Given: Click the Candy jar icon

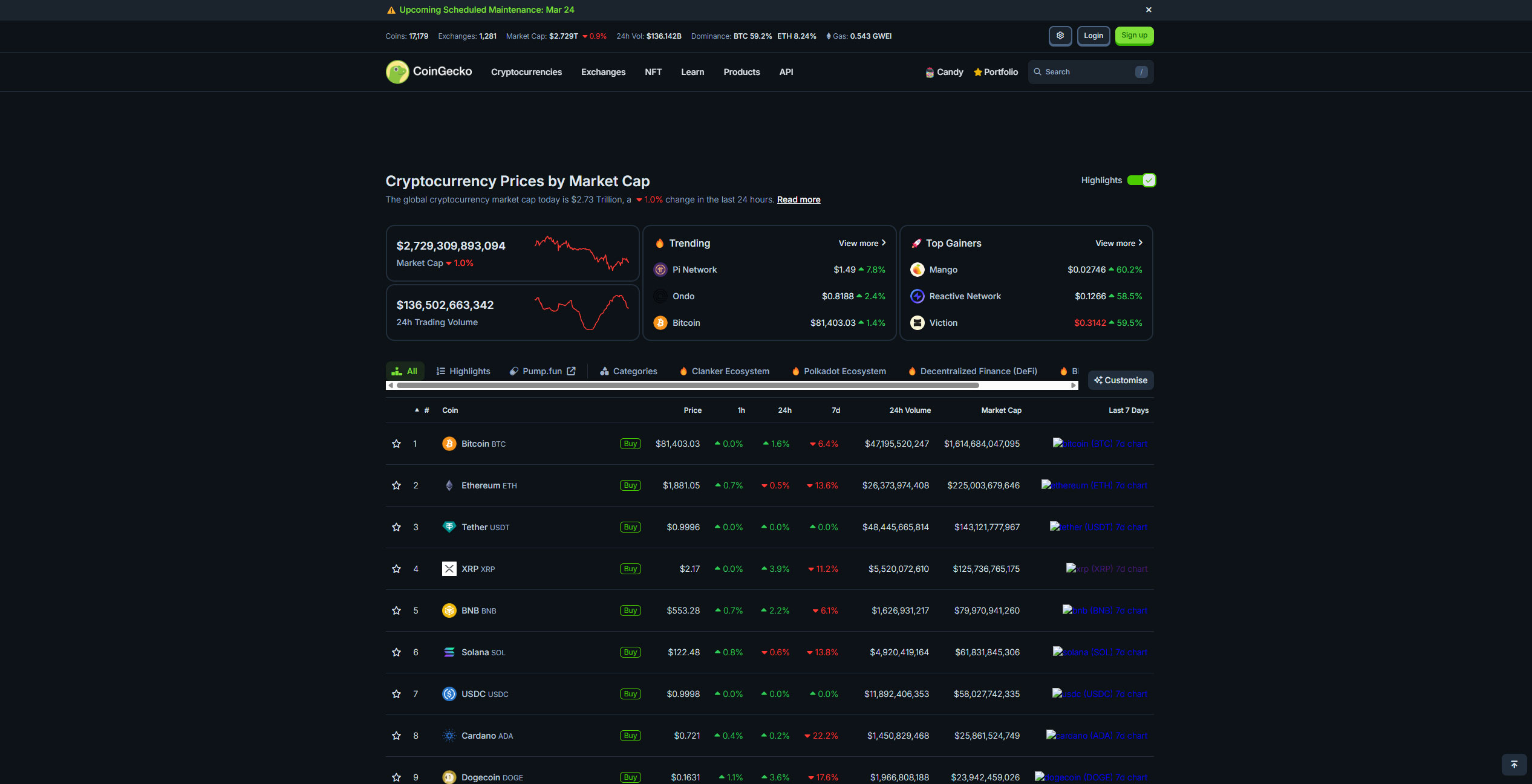Looking at the screenshot, I should tap(930, 73).
